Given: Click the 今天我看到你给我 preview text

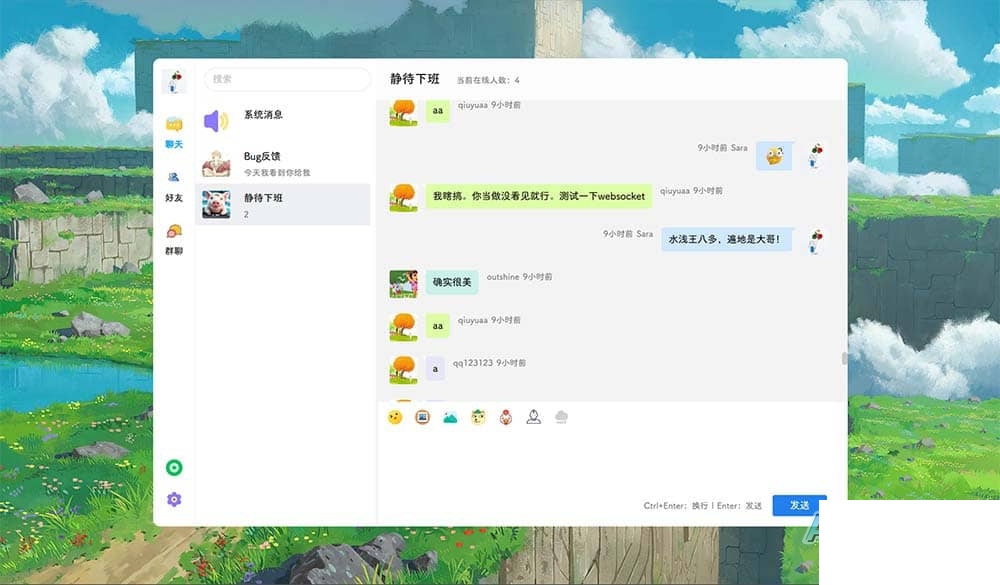Looking at the screenshot, I should click(x=277, y=173).
